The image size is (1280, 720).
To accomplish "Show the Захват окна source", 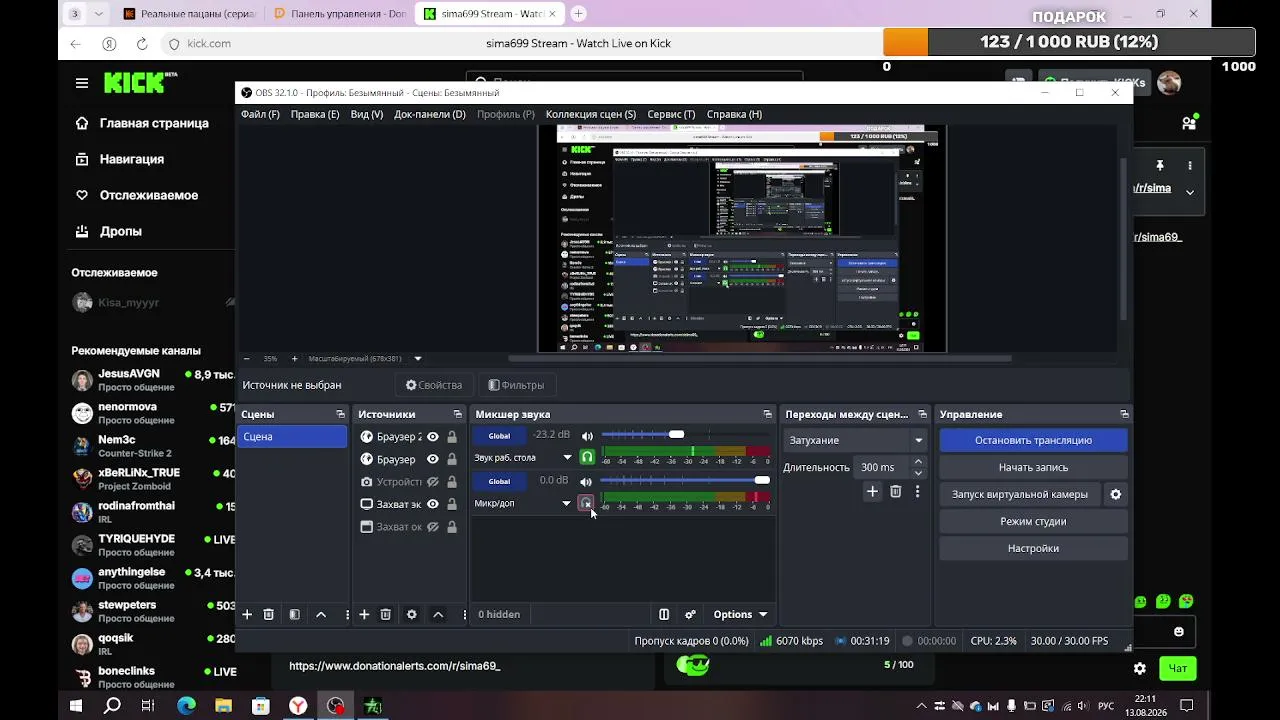I will pos(433,527).
